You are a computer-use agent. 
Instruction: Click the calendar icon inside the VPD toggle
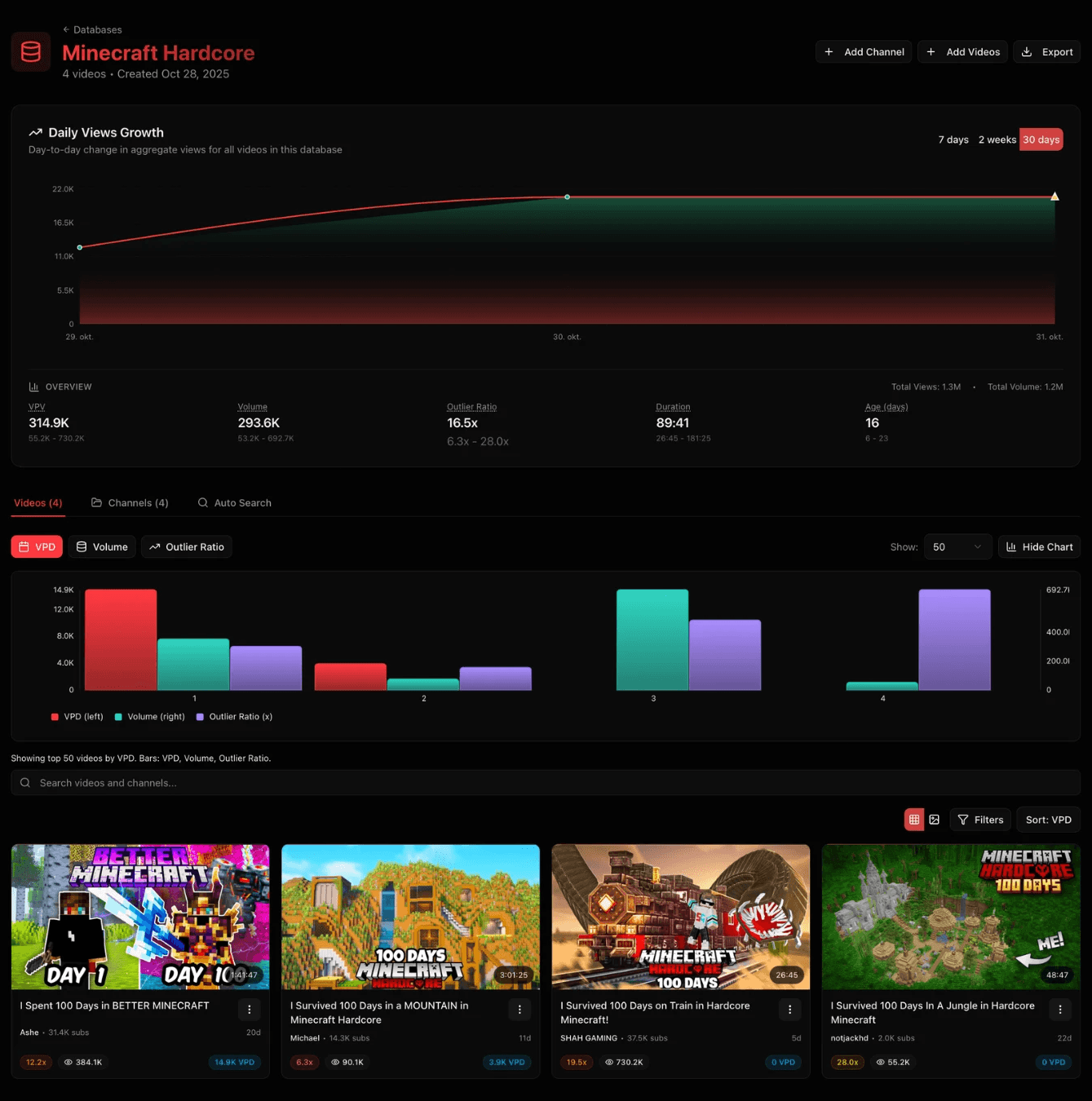[25, 546]
